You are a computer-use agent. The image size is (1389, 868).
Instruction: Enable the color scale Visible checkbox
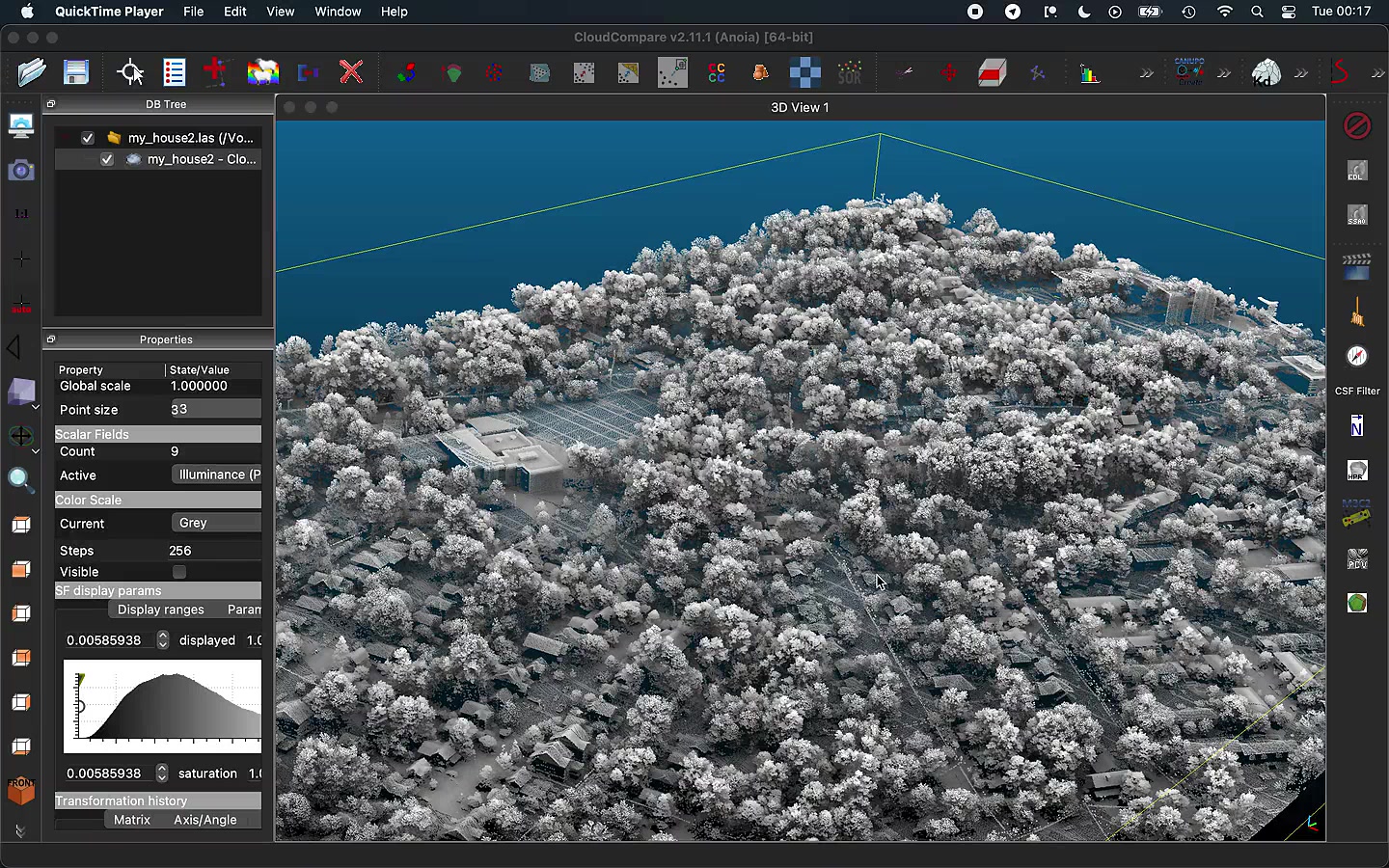click(x=179, y=572)
